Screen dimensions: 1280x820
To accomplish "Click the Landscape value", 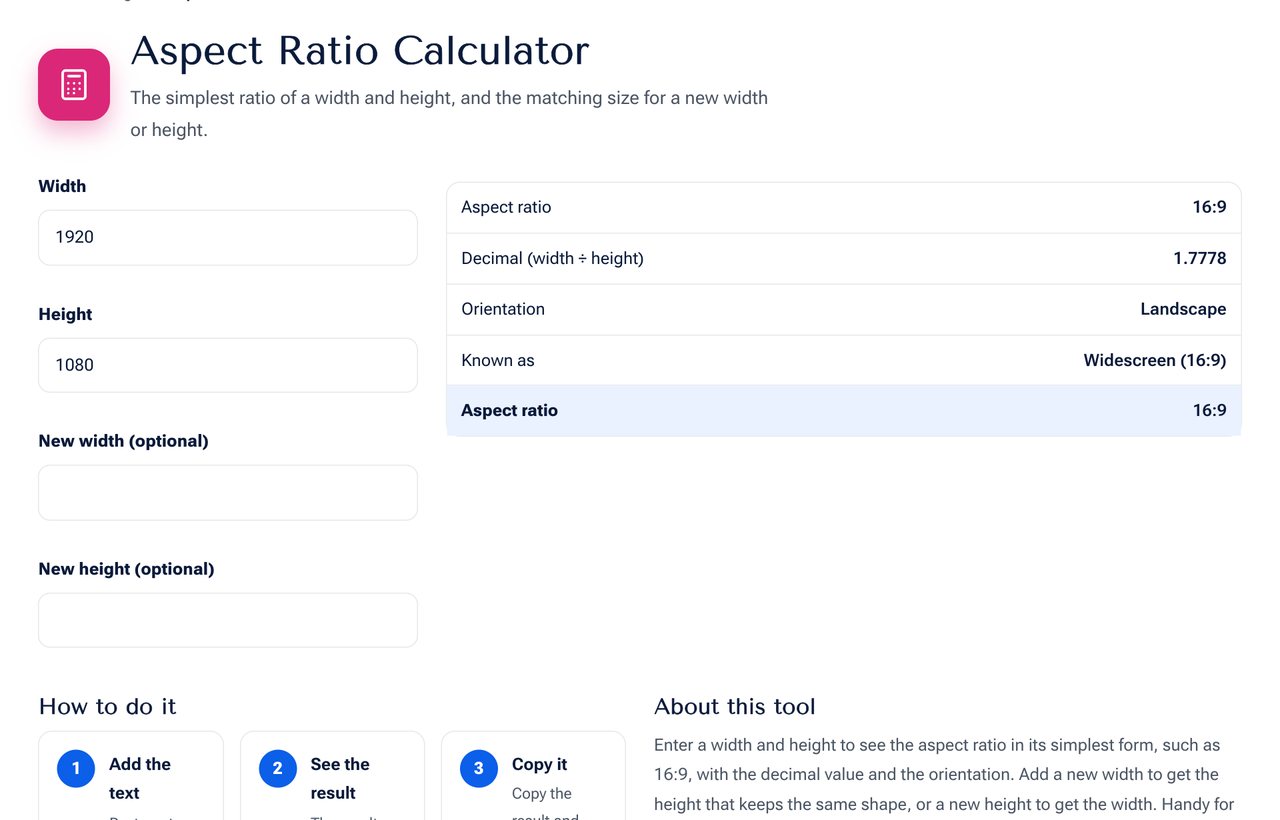I will coord(1183,309).
